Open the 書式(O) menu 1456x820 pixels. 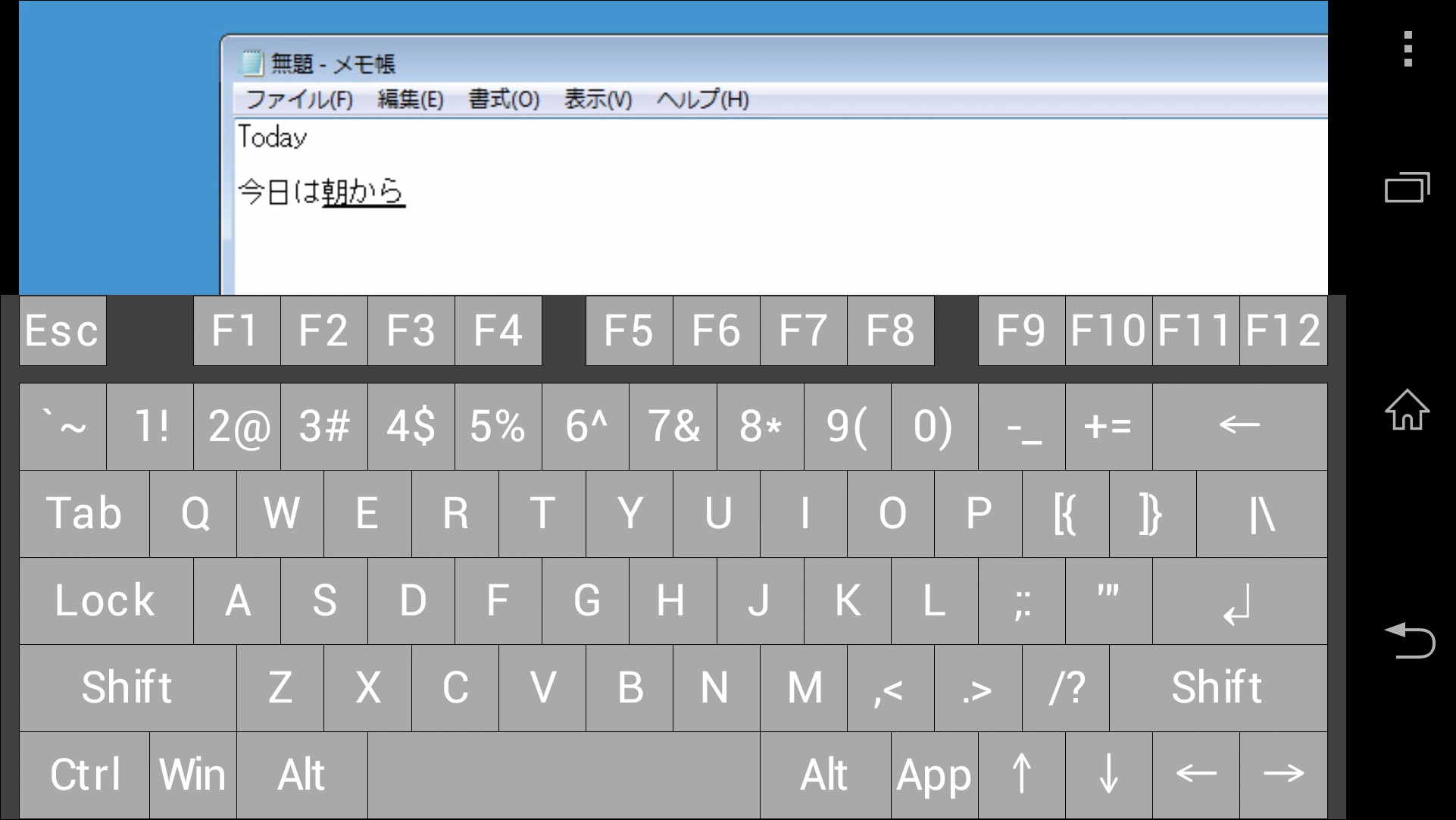click(503, 99)
